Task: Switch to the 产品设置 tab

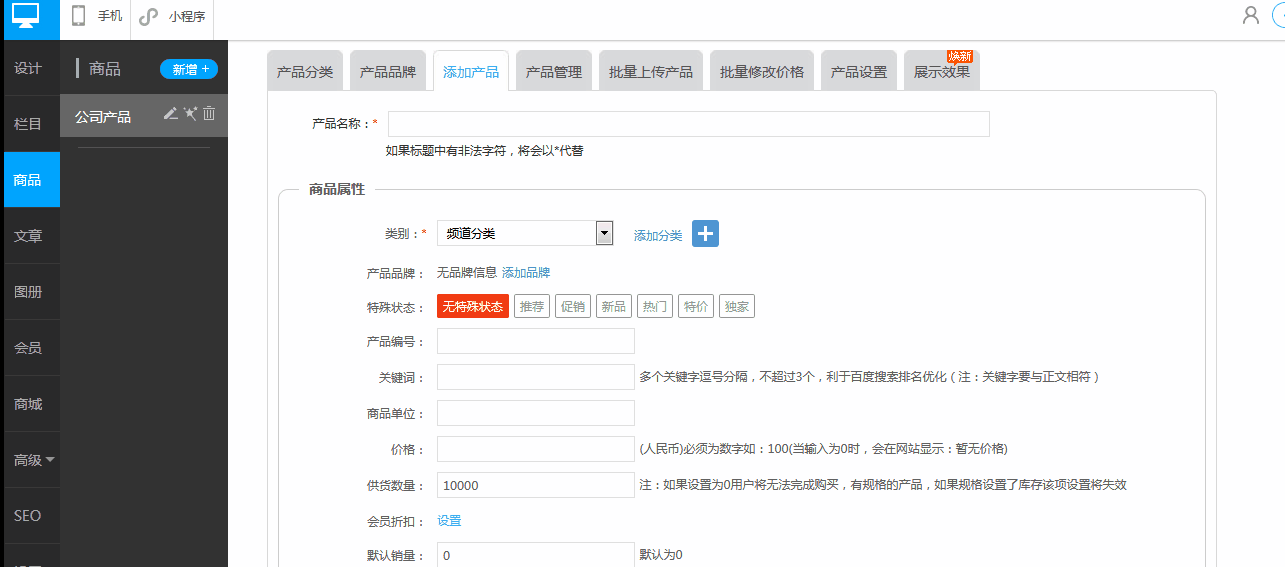Action: coord(859,71)
